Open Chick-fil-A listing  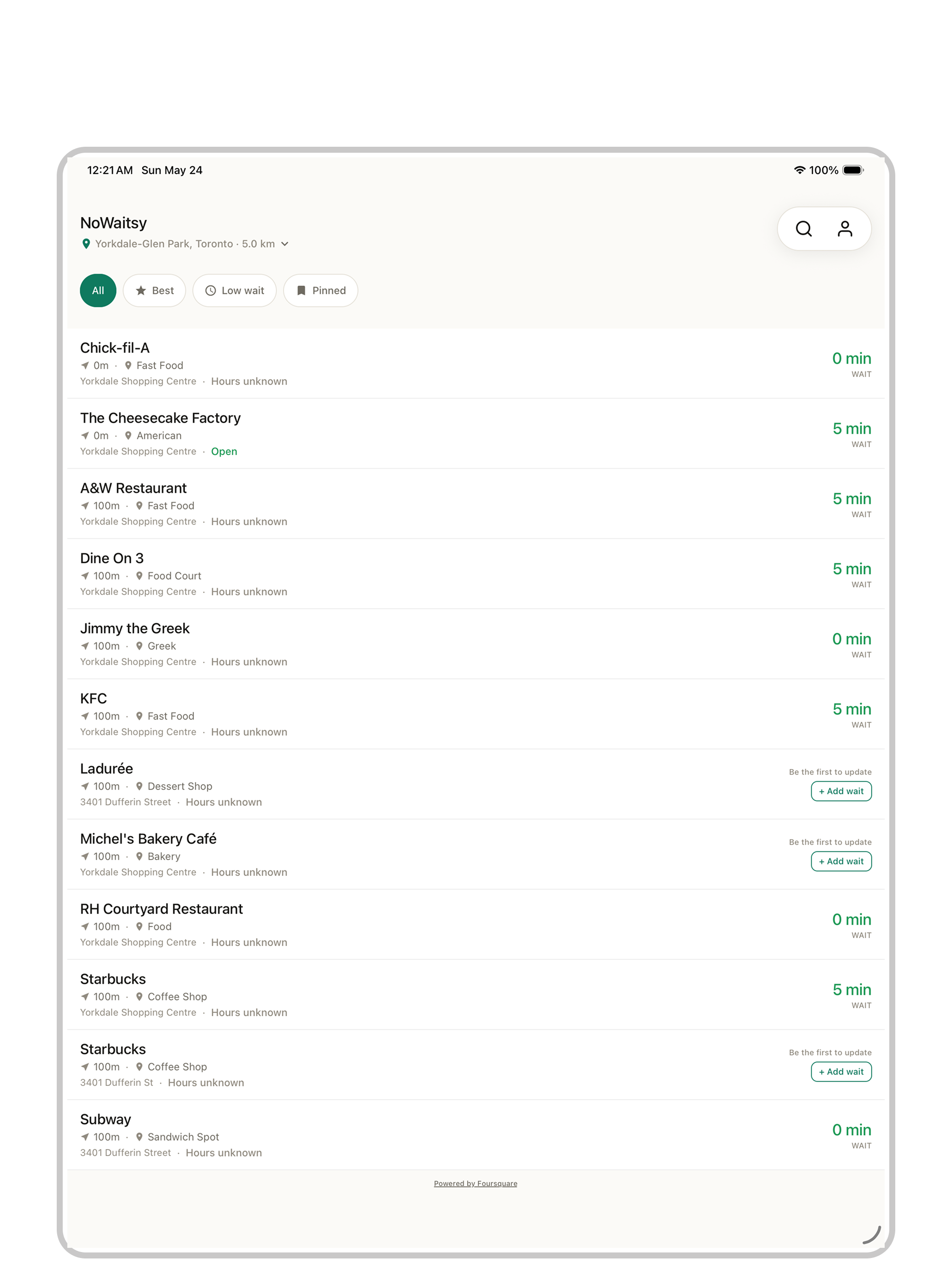pos(476,364)
